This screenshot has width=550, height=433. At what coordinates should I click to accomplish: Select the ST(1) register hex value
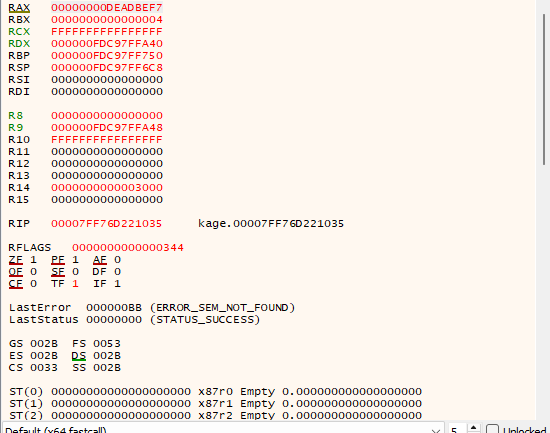pos(121,404)
